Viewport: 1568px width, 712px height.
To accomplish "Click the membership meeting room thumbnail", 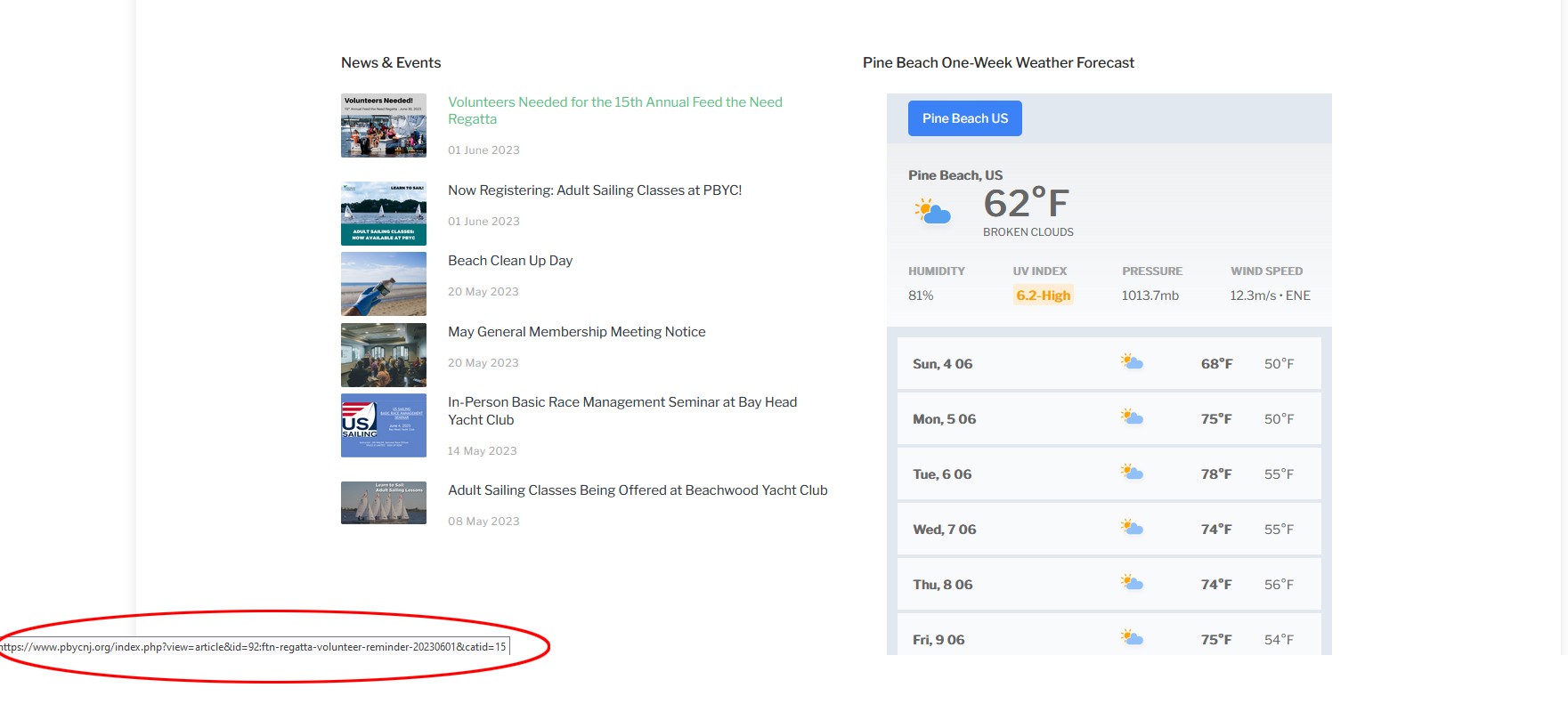I will coord(383,355).
